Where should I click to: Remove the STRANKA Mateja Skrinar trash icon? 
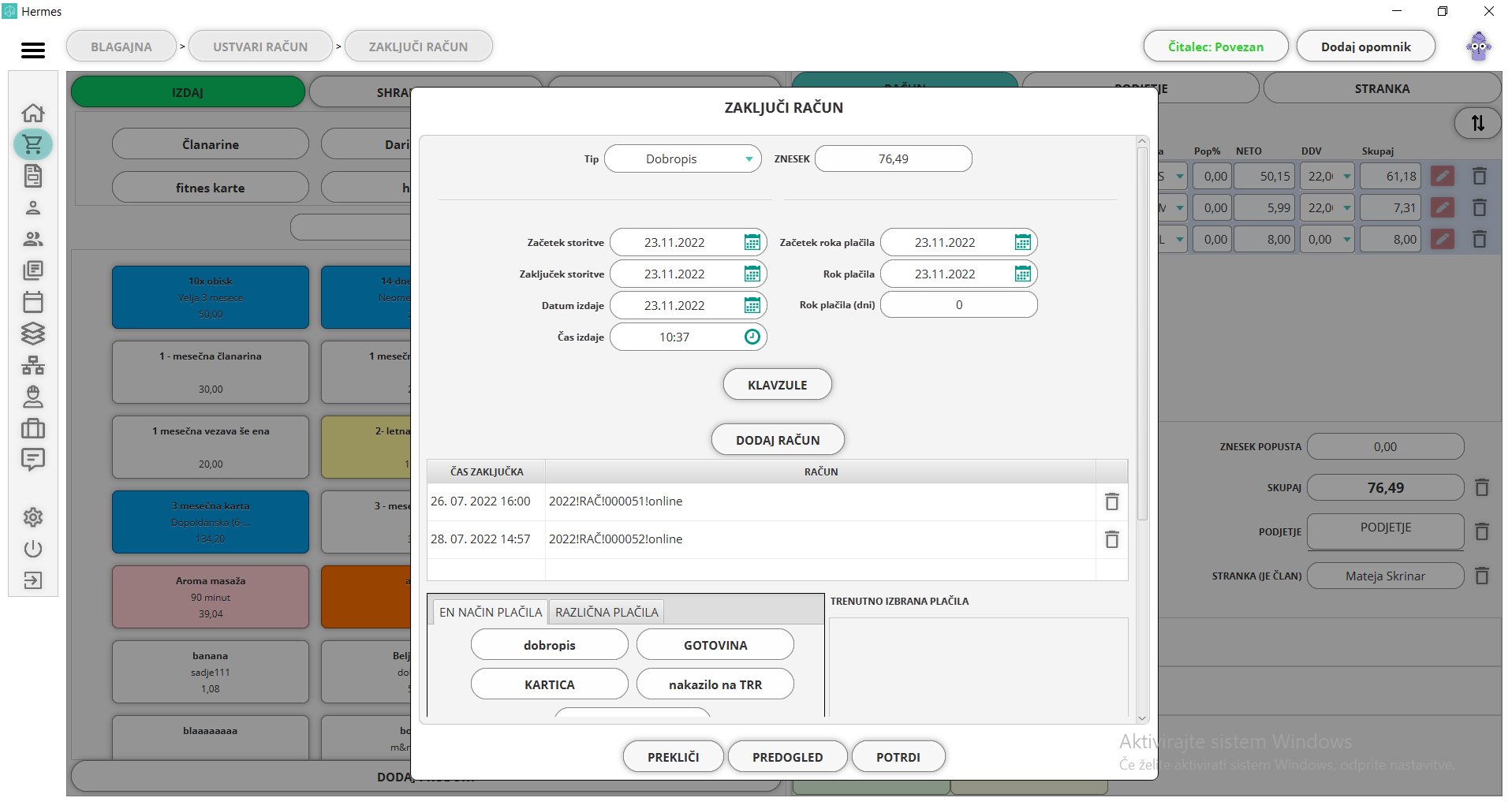[x=1482, y=576]
